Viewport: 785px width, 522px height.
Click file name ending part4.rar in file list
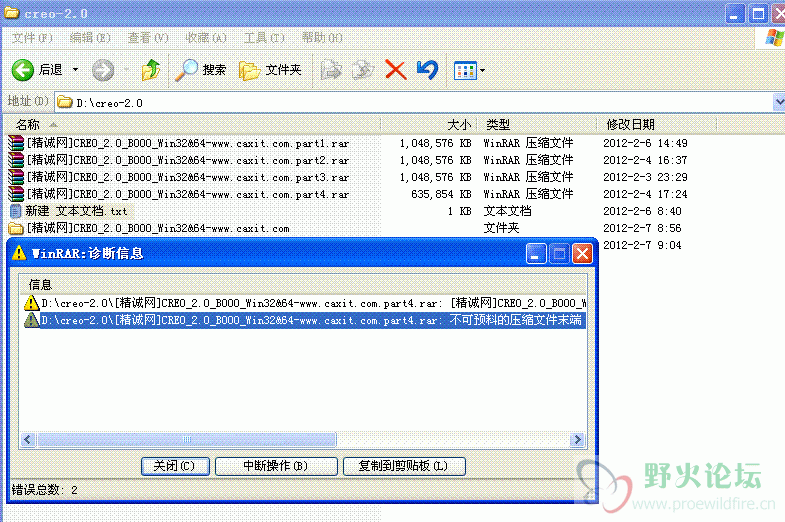click(188, 195)
